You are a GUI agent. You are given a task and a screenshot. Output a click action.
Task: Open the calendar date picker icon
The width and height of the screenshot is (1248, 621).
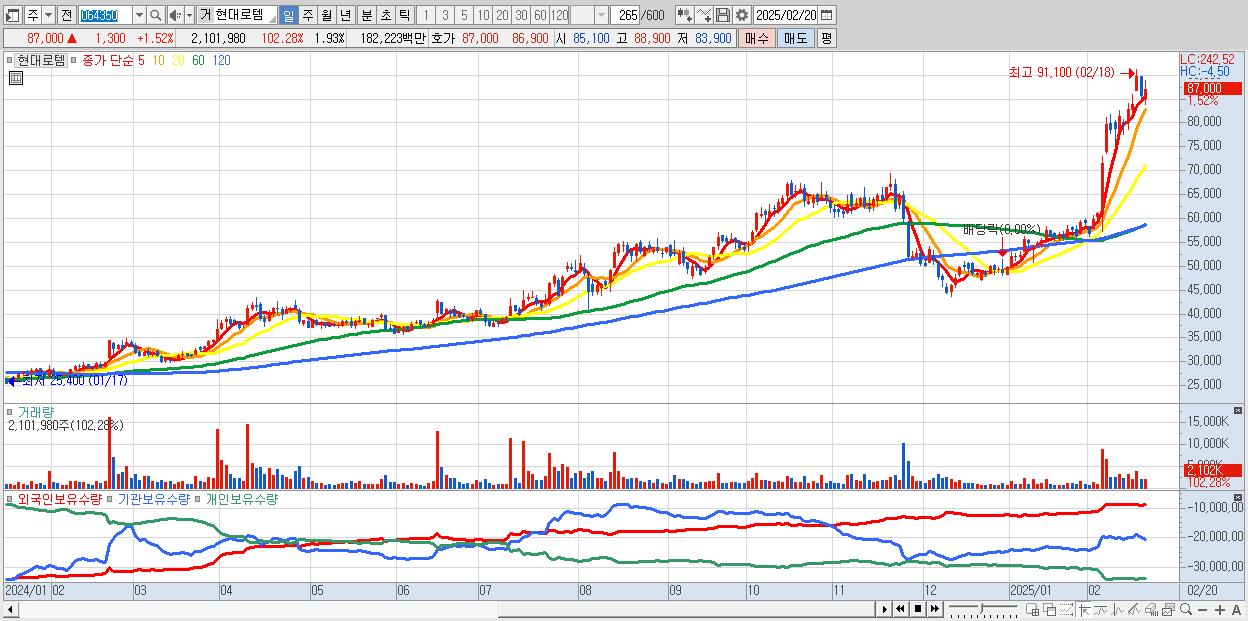826,15
